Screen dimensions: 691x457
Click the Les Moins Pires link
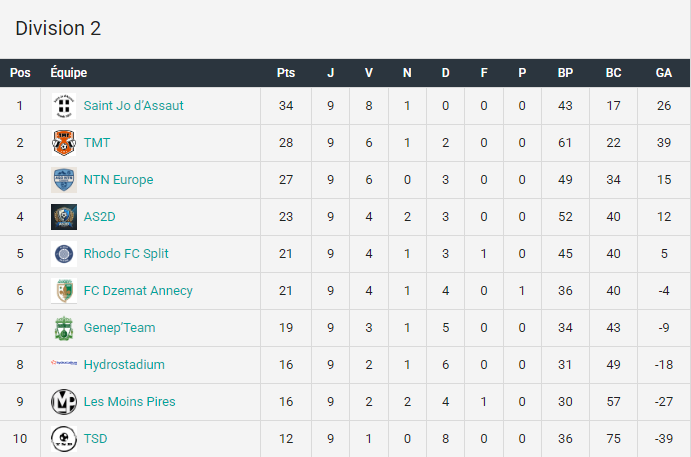[x=130, y=402]
